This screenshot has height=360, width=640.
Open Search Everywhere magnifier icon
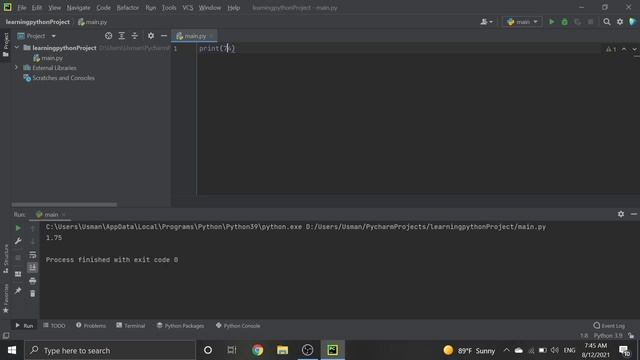pos(607,22)
